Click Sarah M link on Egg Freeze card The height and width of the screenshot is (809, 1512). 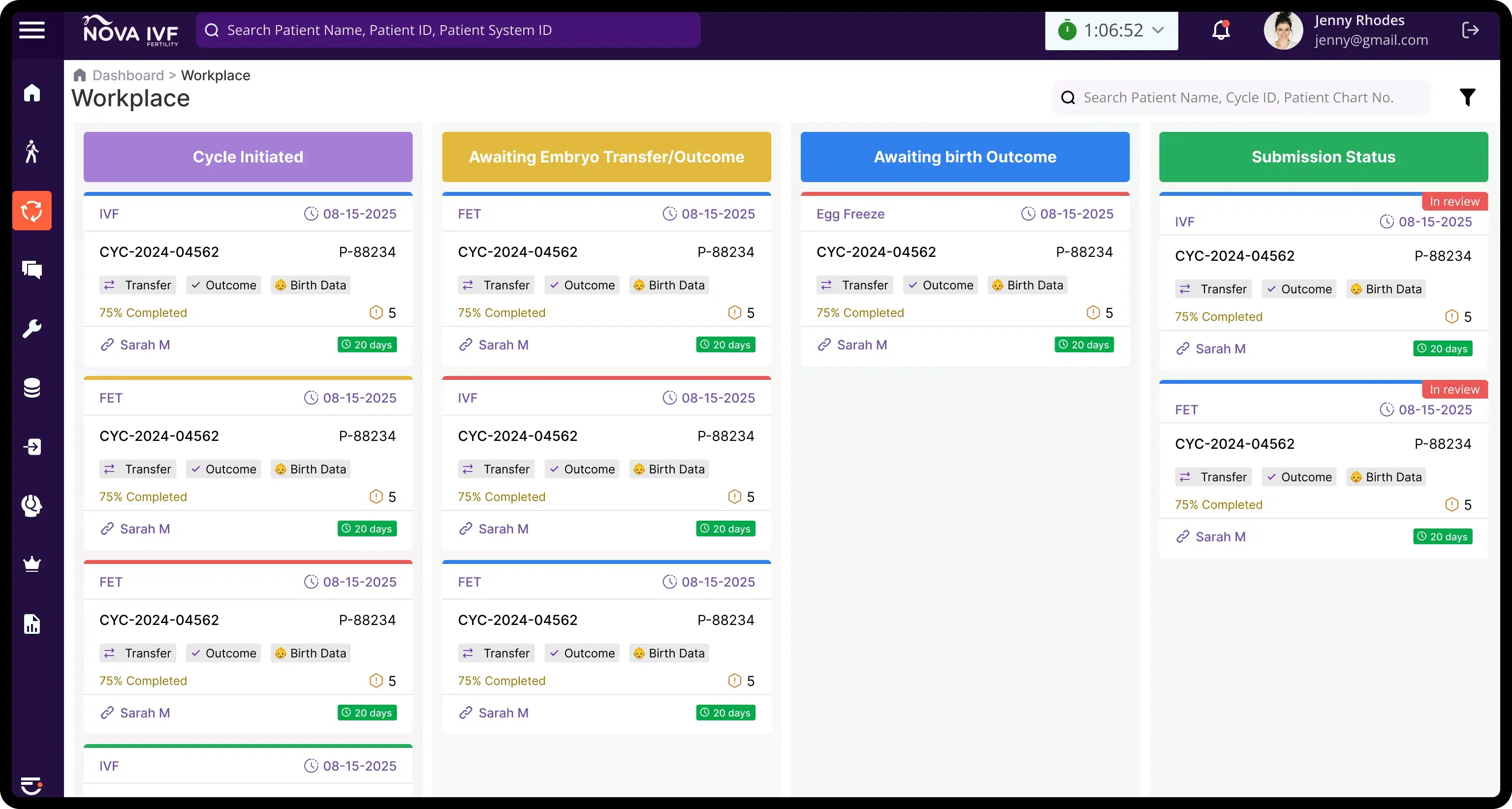click(x=861, y=345)
